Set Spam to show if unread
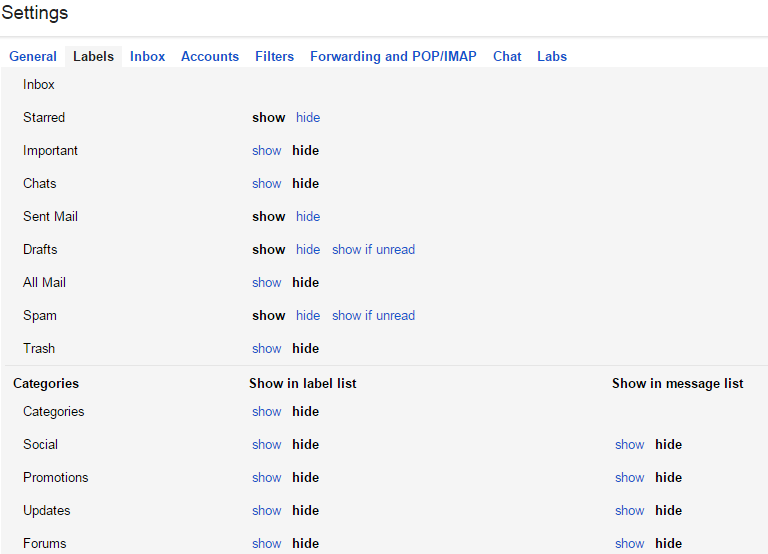The image size is (768, 554). pyautogui.click(x=373, y=316)
